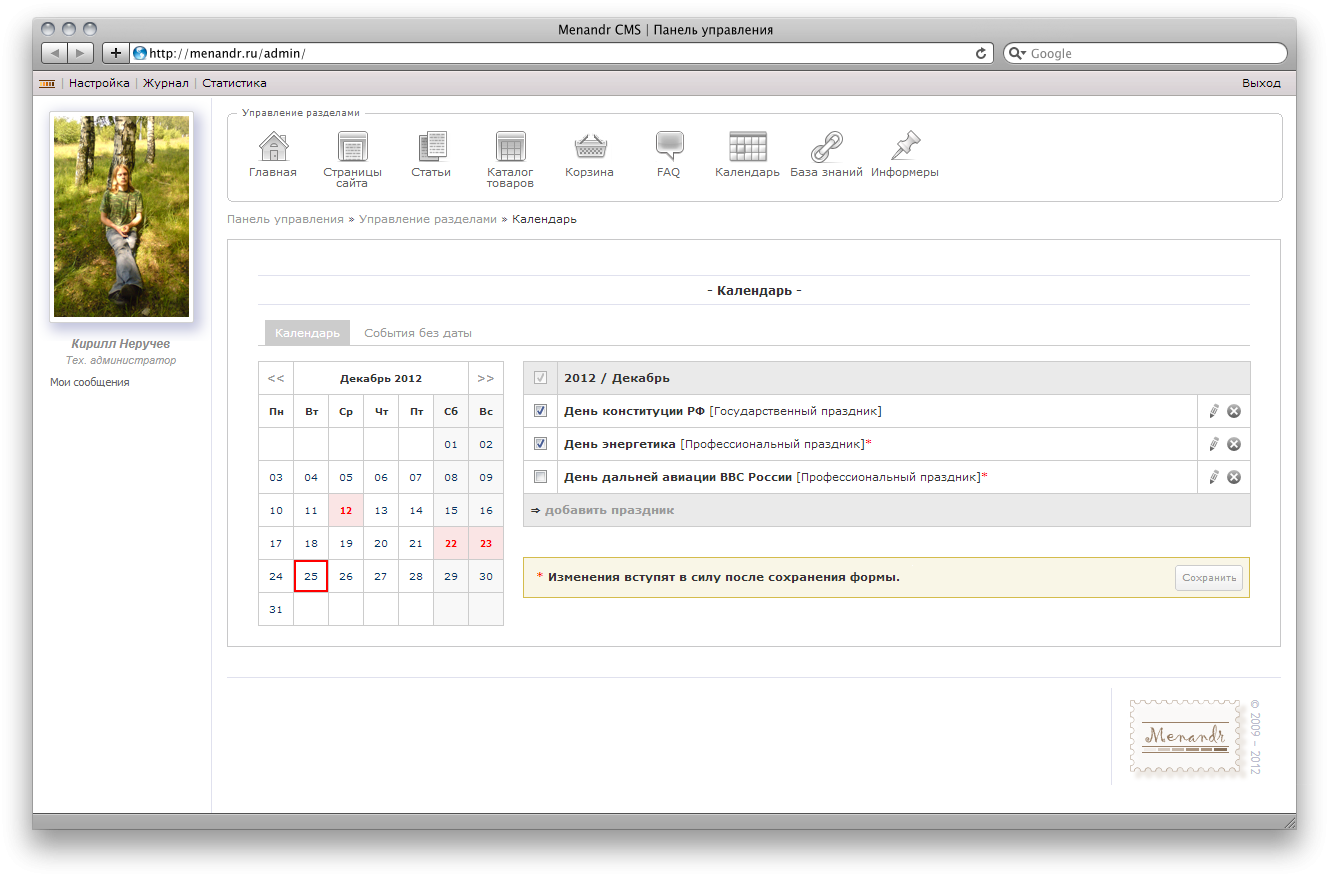Enable checkbox for День дальней авиации ВВС России

coord(541,477)
